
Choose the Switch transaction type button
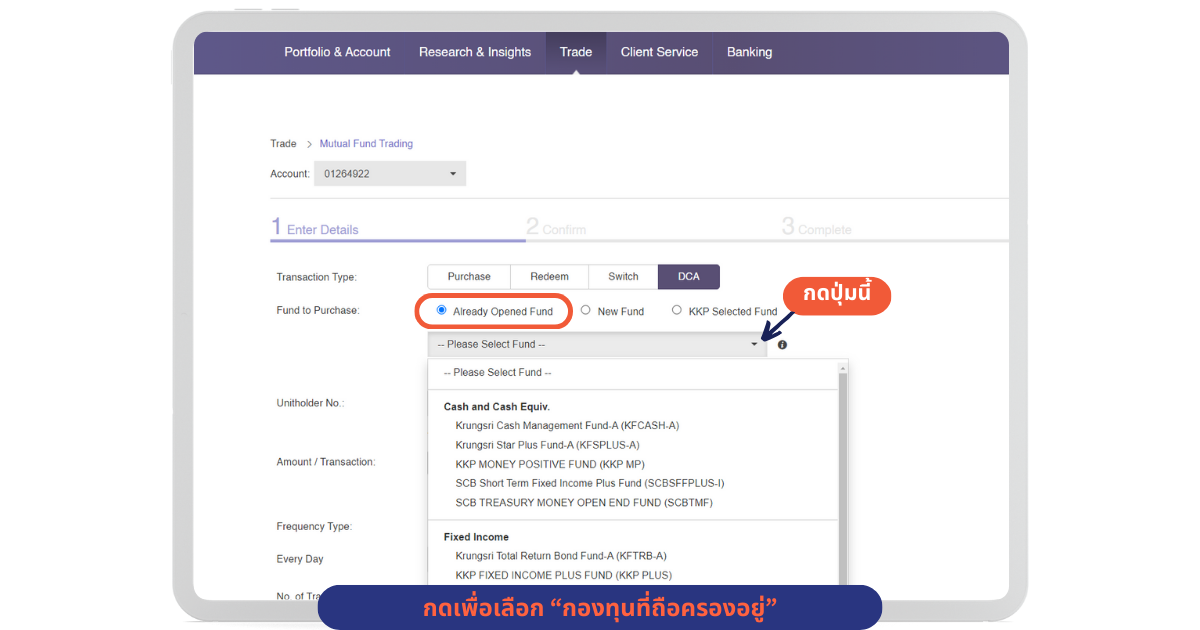pos(623,277)
